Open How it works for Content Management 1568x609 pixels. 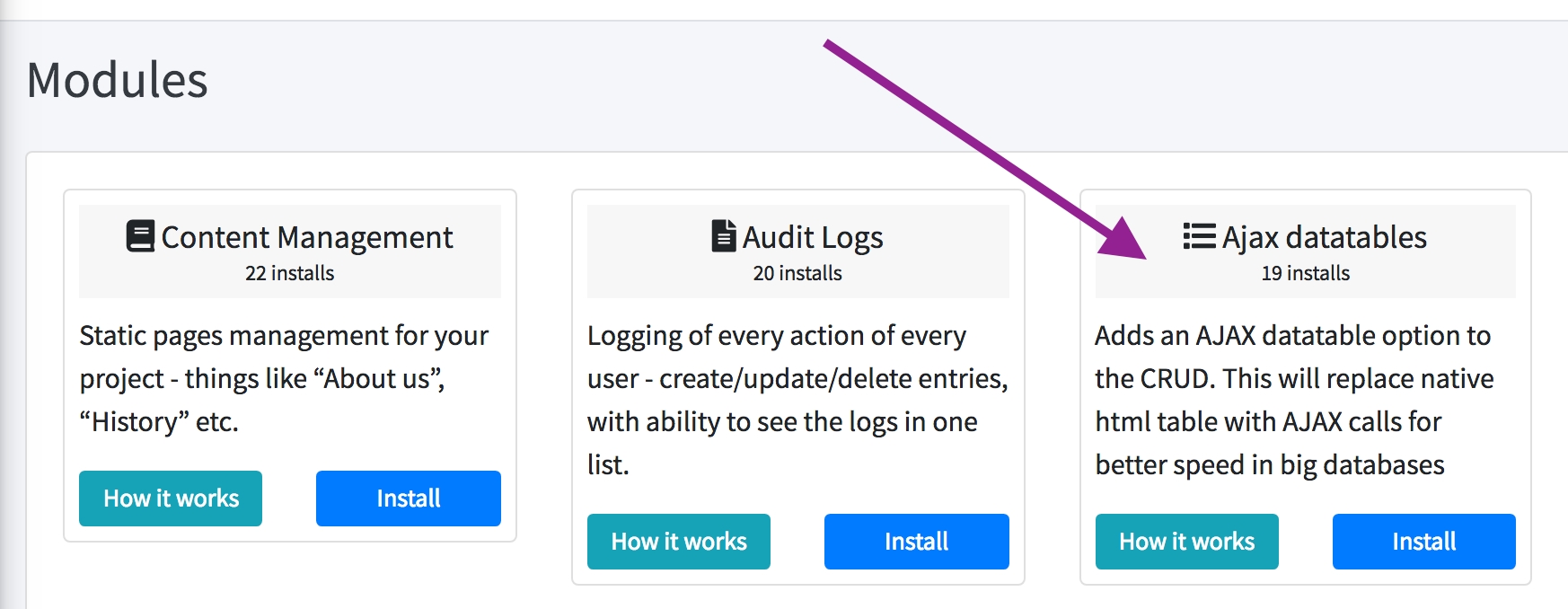point(171,499)
